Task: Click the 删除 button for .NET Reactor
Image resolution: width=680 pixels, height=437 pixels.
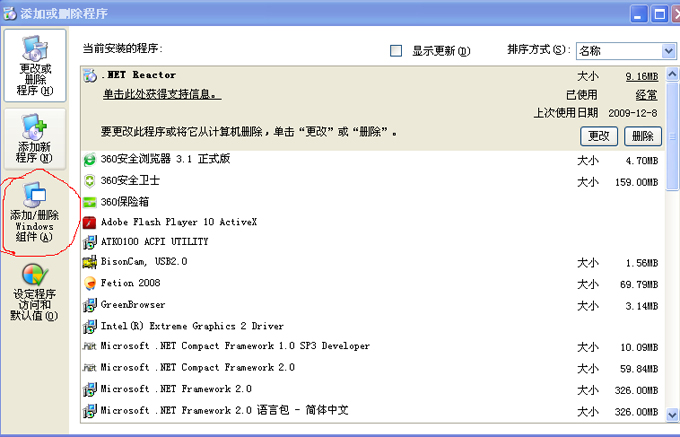Action: click(x=643, y=136)
